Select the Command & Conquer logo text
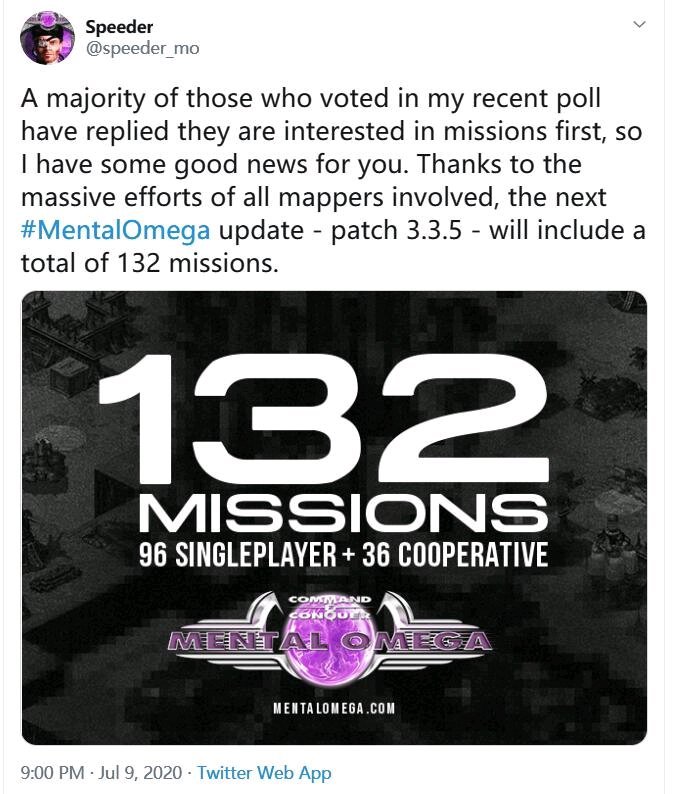Viewport: 674px width, 794px height. tap(330, 607)
